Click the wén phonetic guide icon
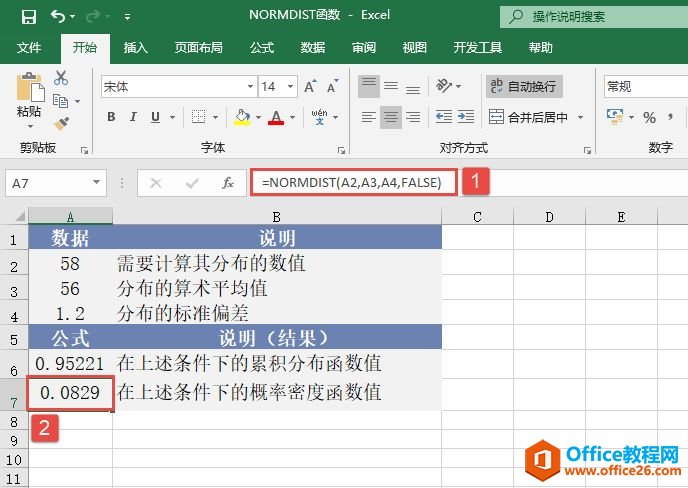This screenshot has width=688, height=488. [x=319, y=117]
